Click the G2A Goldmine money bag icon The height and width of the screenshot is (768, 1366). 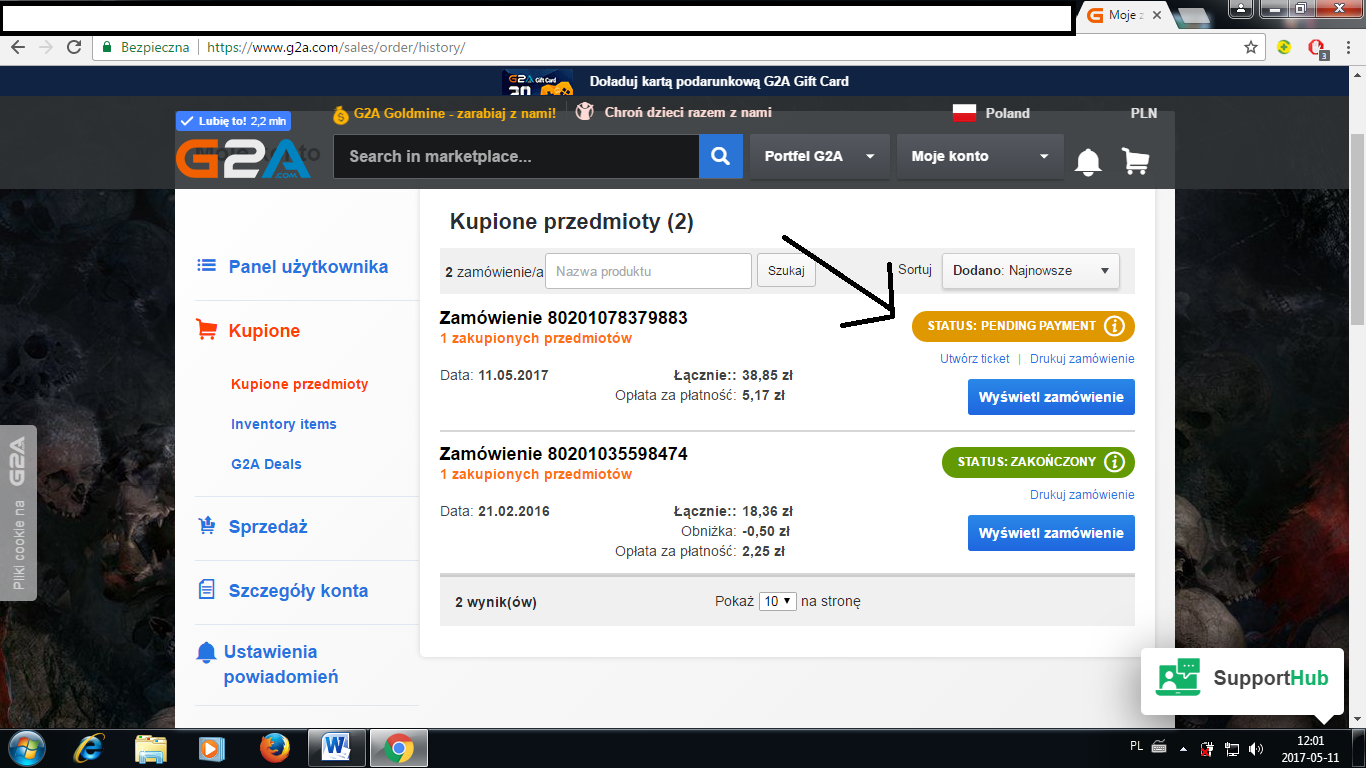pyautogui.click(x=341, y=114)
